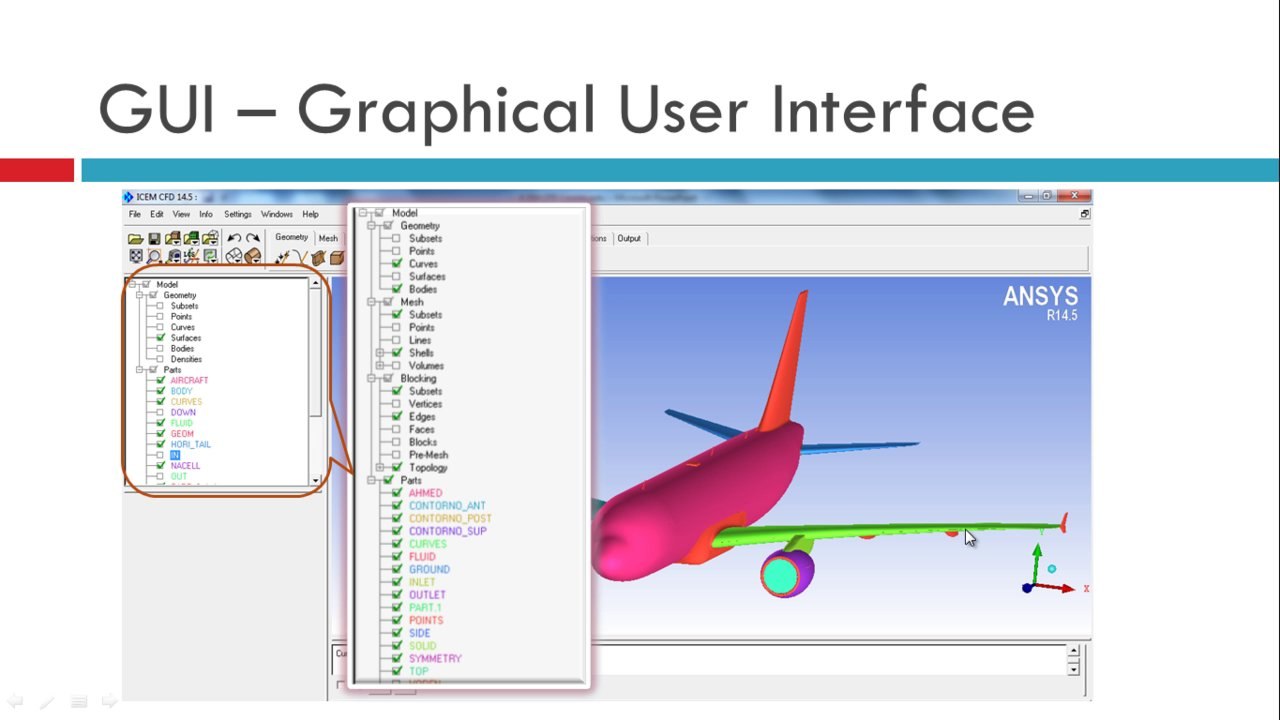This screenshot has height=720, width=1280.
Task: Click the display tree vertical scrollbar thumb
Action: point(316,354)
